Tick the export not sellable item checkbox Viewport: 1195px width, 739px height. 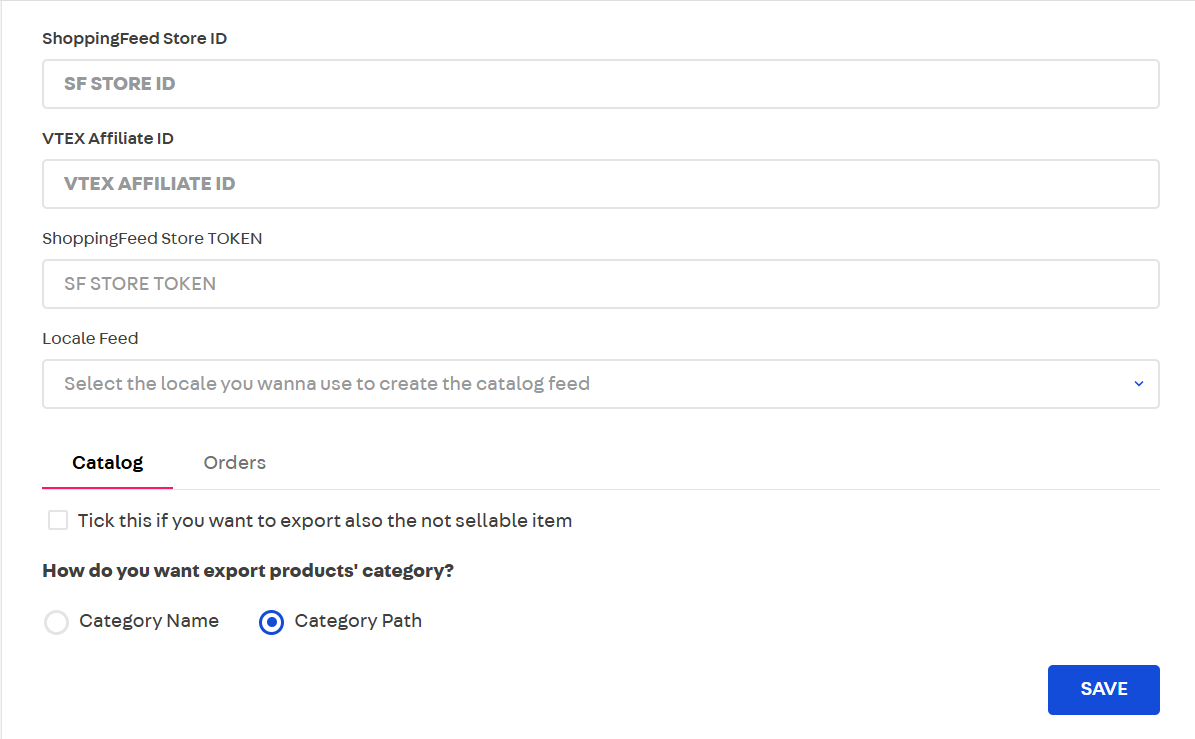(58, 520)
